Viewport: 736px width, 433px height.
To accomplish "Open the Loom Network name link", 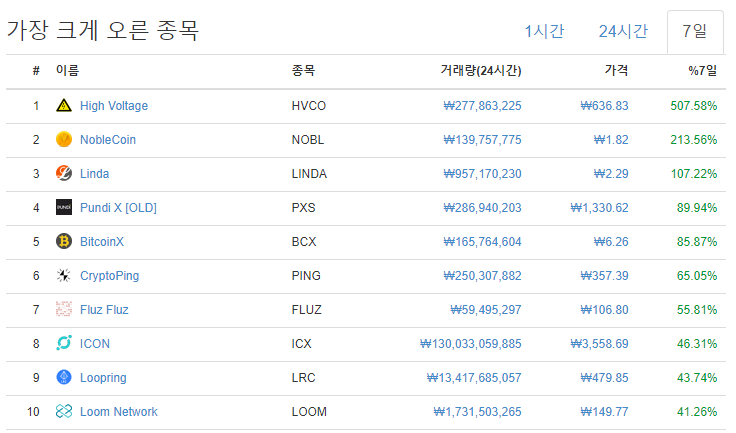I will pyautogui.click(x=118, y=412).
